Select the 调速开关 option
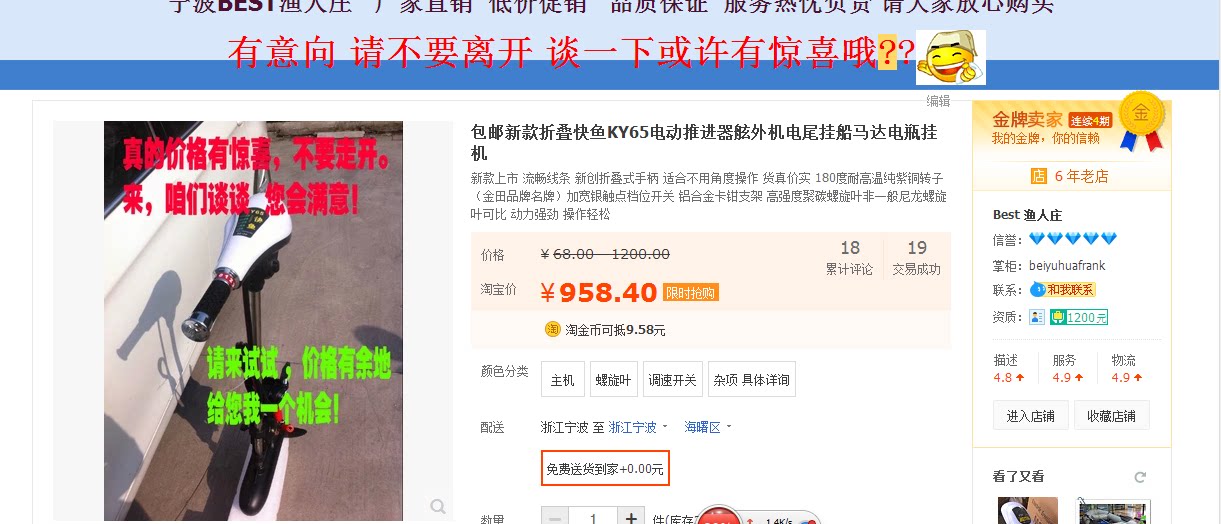The image size is (1221, 524). coord(673,380)
